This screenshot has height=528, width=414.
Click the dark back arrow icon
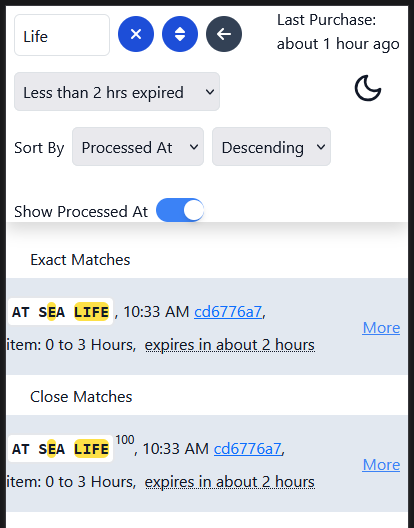pyautogui.click(x=224, y=34)
